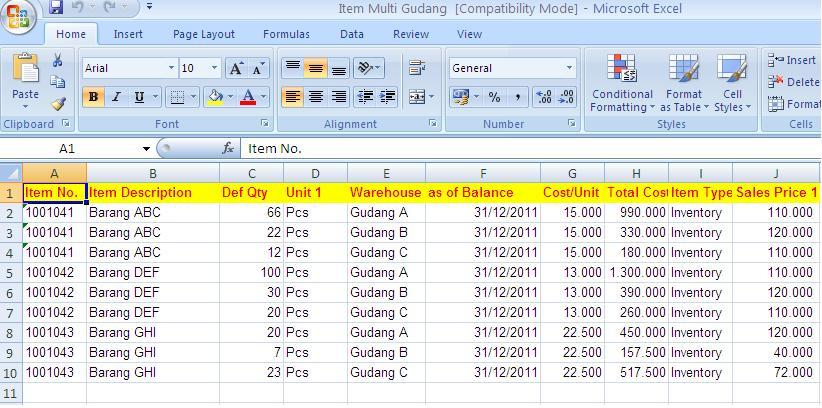Switch to the Formulas tab
The height and width of the screenshot is (408, 822).
click(x=286, y=34)
